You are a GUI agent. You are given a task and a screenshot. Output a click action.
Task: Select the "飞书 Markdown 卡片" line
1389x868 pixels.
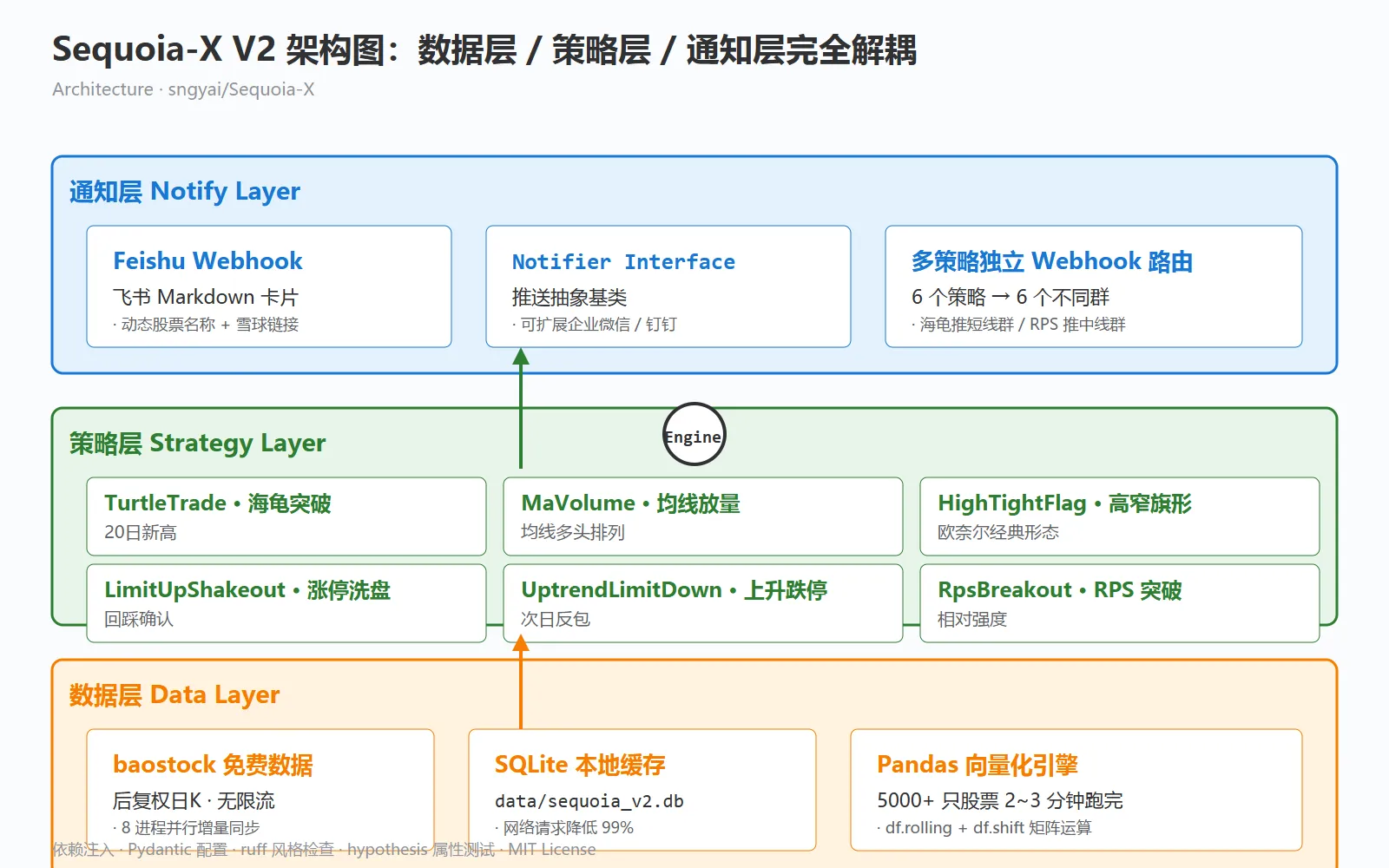pos(206,297)
